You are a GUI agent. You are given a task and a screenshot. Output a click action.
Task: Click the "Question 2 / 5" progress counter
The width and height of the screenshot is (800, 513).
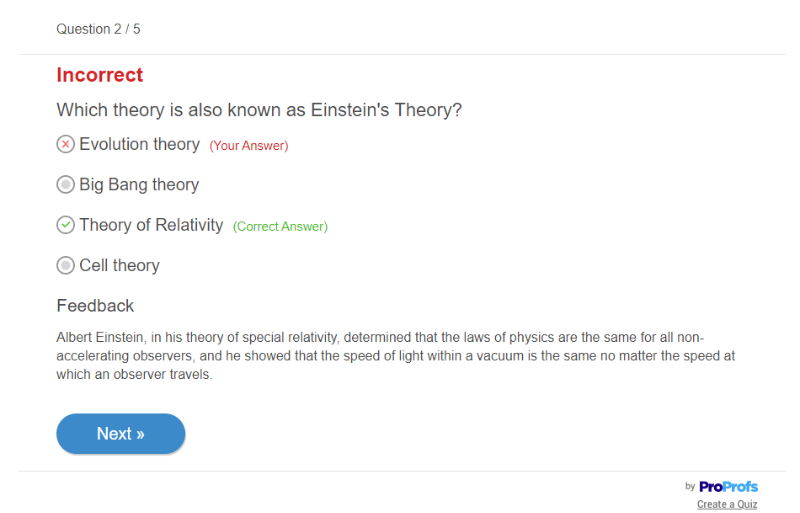tap(98, 29)
